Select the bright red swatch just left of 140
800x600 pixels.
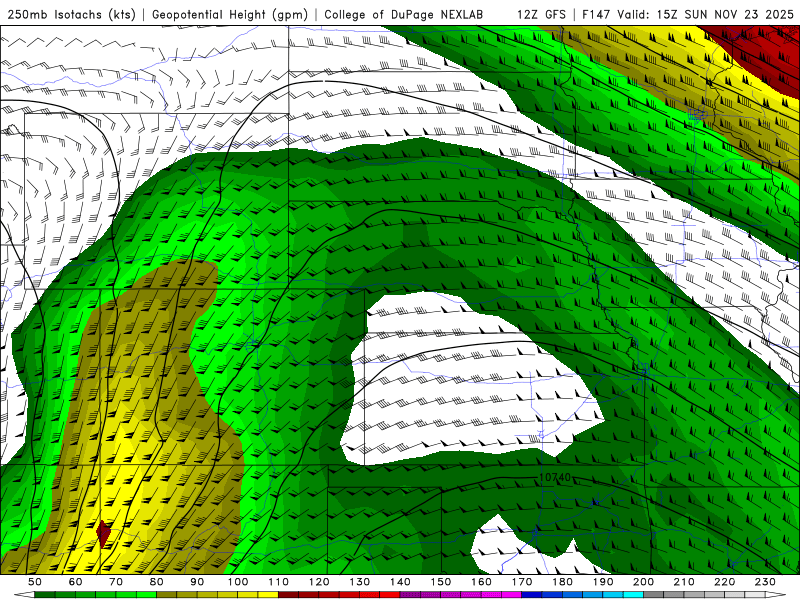click(x=390, y=595)
